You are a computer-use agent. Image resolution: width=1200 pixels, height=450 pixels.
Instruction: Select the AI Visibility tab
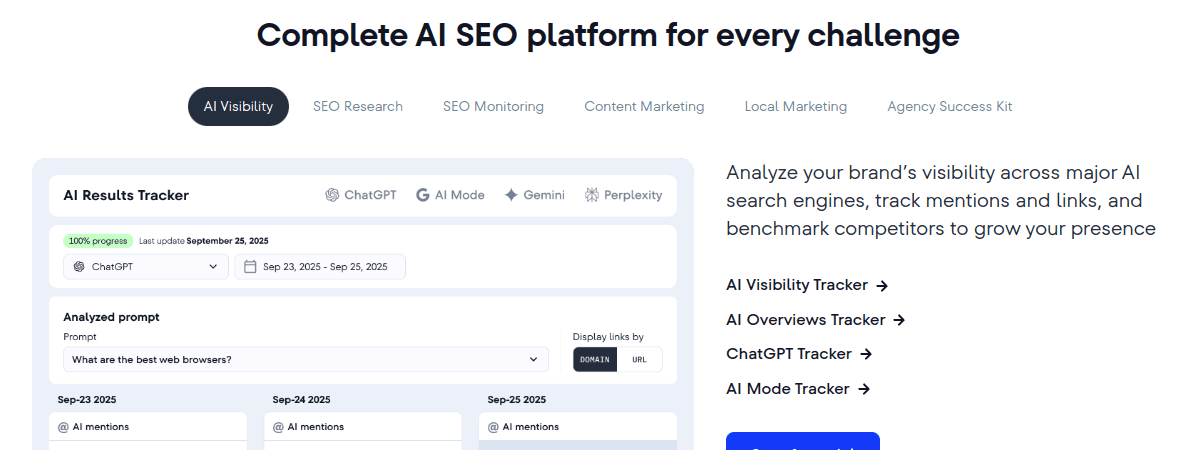(x=238, y=107)
